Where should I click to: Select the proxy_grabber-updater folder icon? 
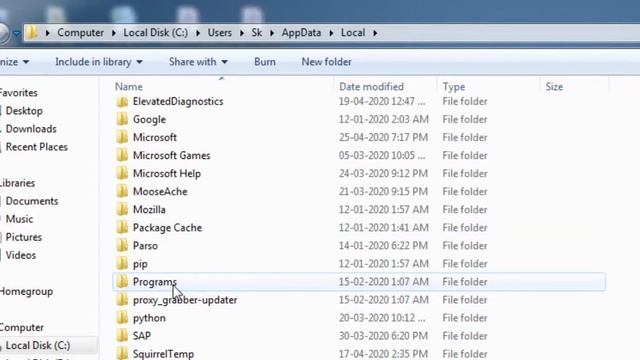tap(122, 300)
